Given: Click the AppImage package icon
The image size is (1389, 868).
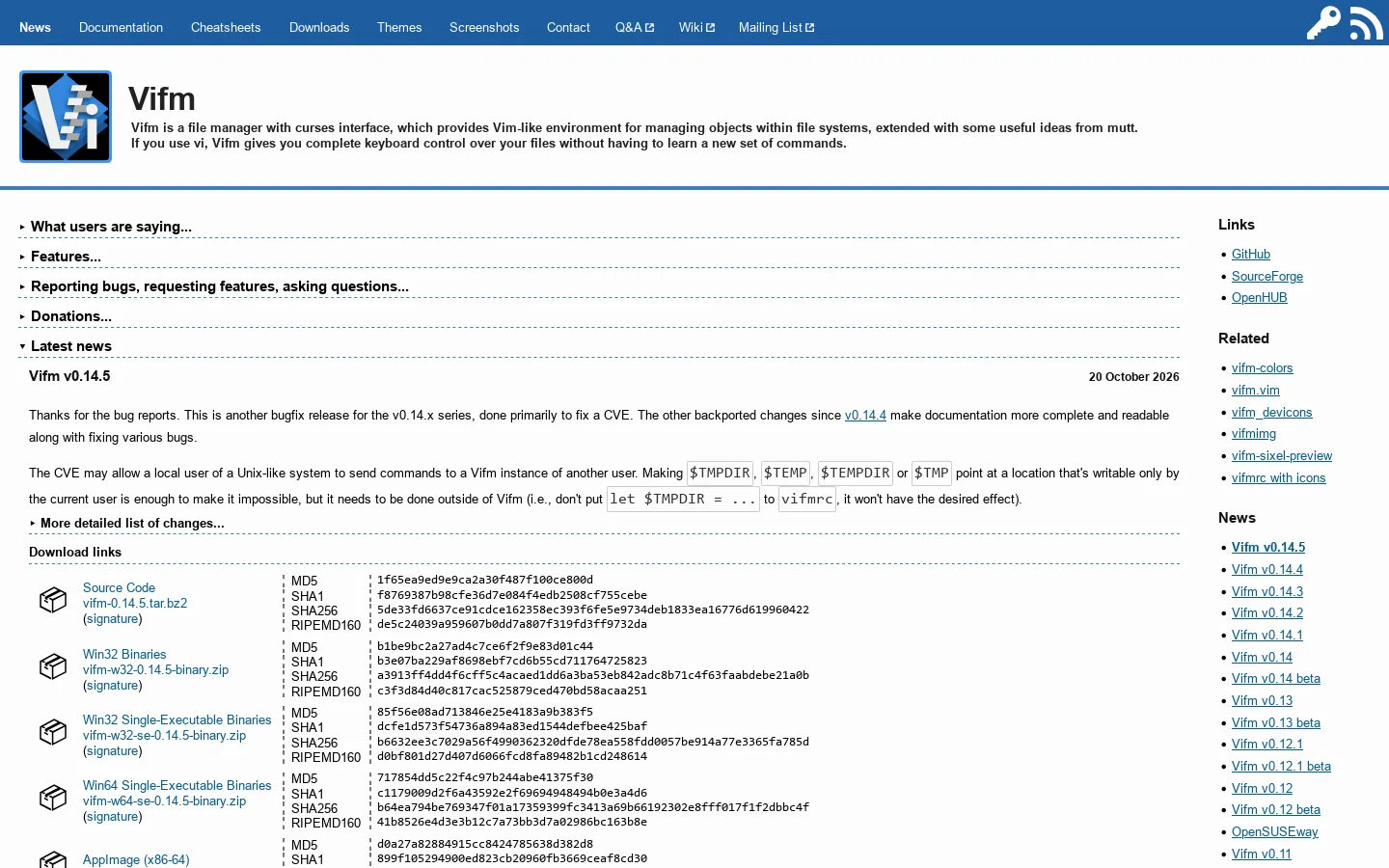Looking at the screenshot, I should pos(53,859).
